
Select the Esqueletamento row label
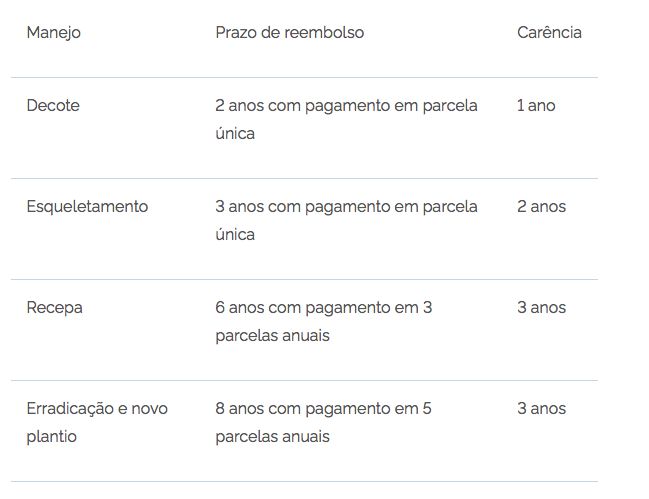[x=87, y=206]
